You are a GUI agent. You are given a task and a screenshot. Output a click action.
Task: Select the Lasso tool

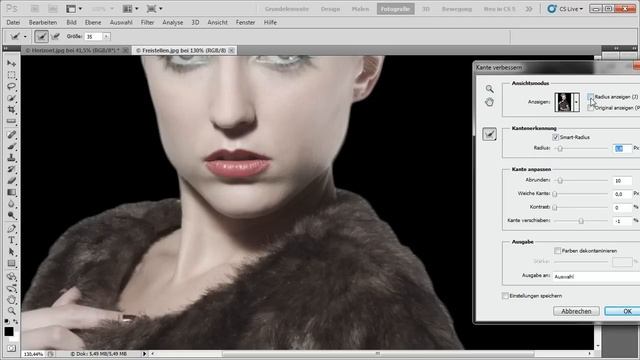[11, 87]
